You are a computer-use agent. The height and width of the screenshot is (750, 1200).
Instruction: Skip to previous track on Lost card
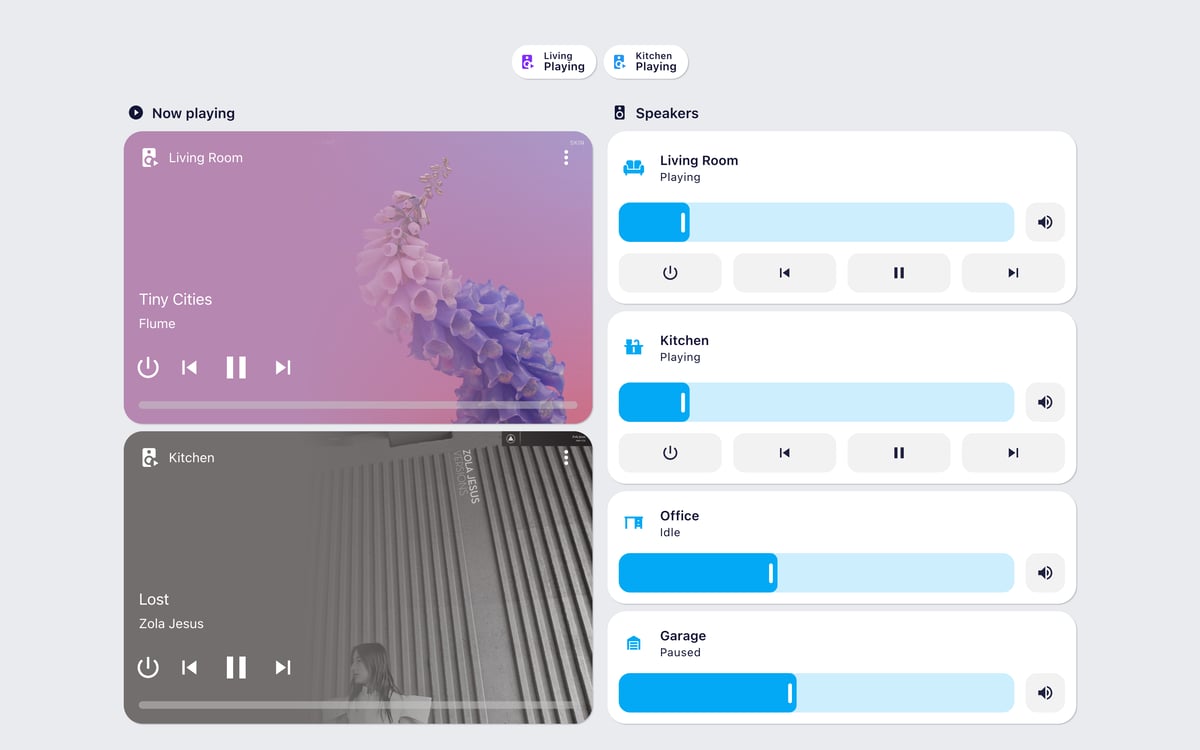click(189, 667)
